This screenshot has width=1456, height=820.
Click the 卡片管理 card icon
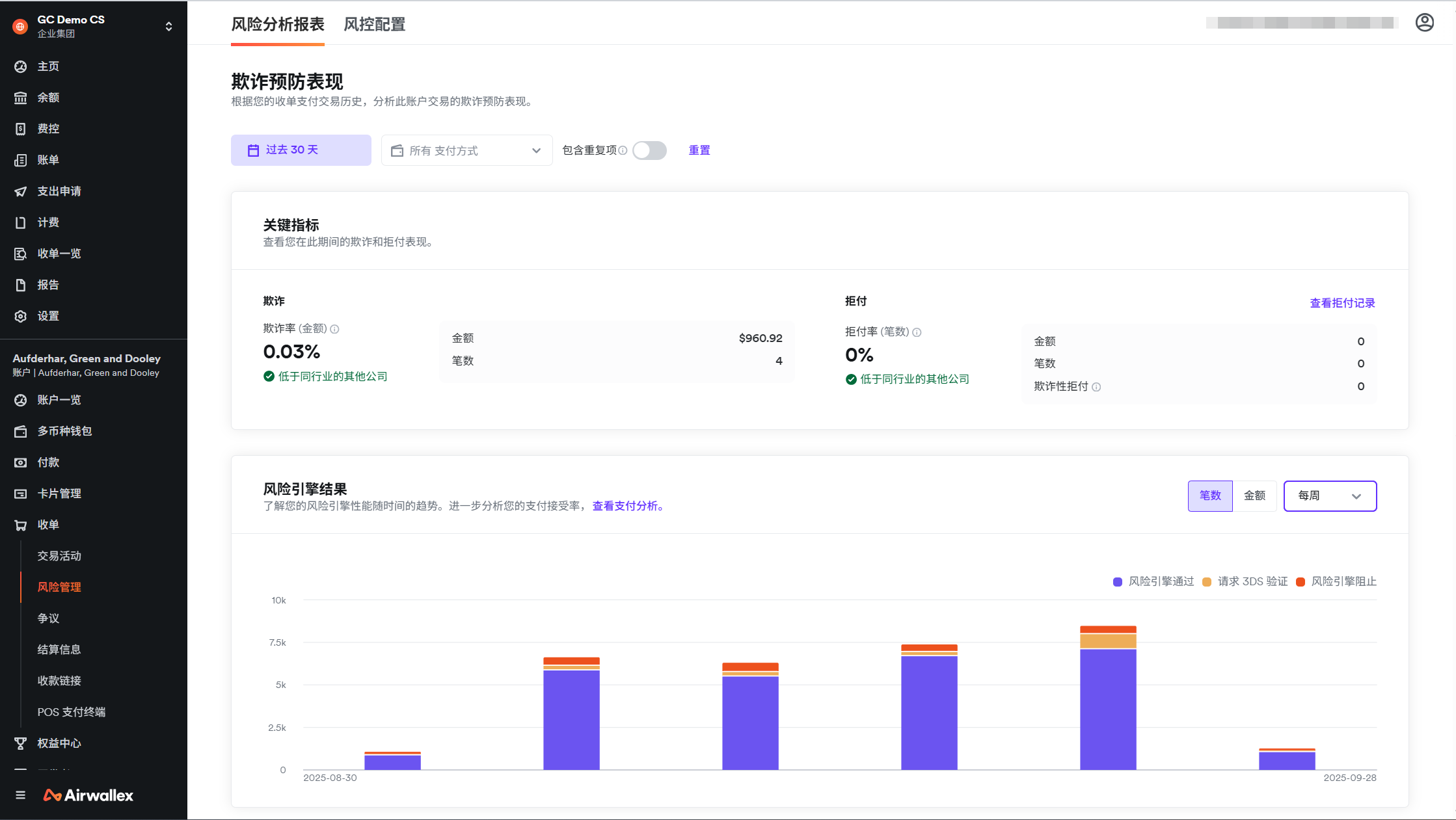21,494
